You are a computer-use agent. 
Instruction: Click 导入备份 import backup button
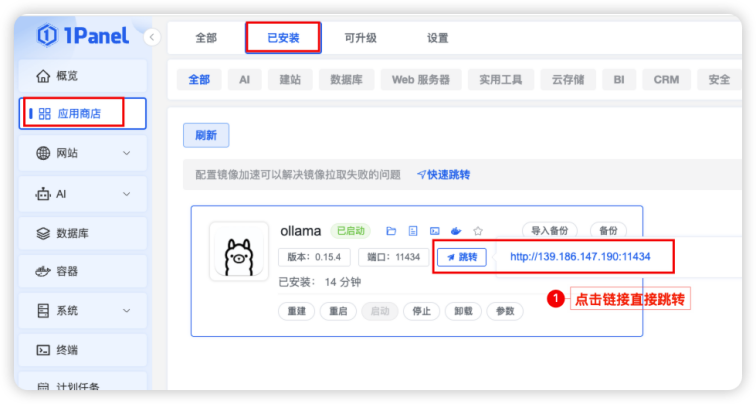pyautogui.click(x=550, y=231)
